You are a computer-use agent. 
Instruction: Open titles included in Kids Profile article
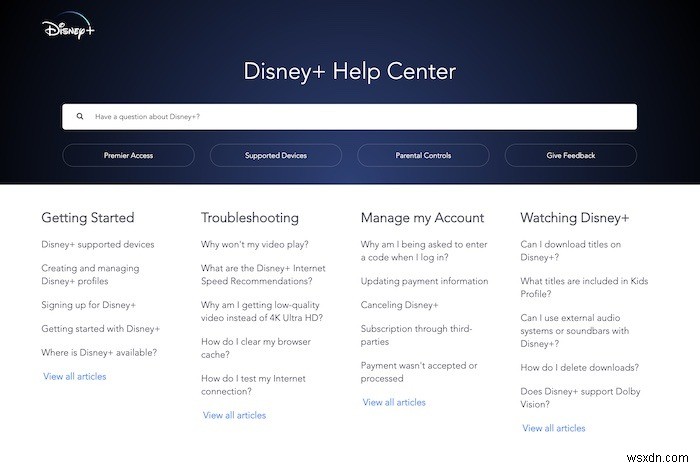point(584,288)
